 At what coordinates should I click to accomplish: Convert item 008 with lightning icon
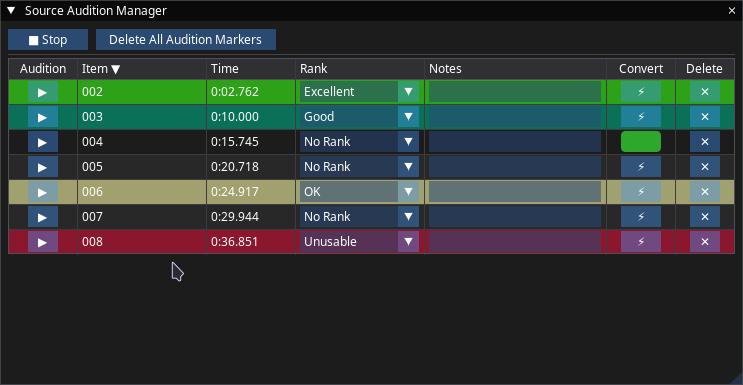point(641,242)
